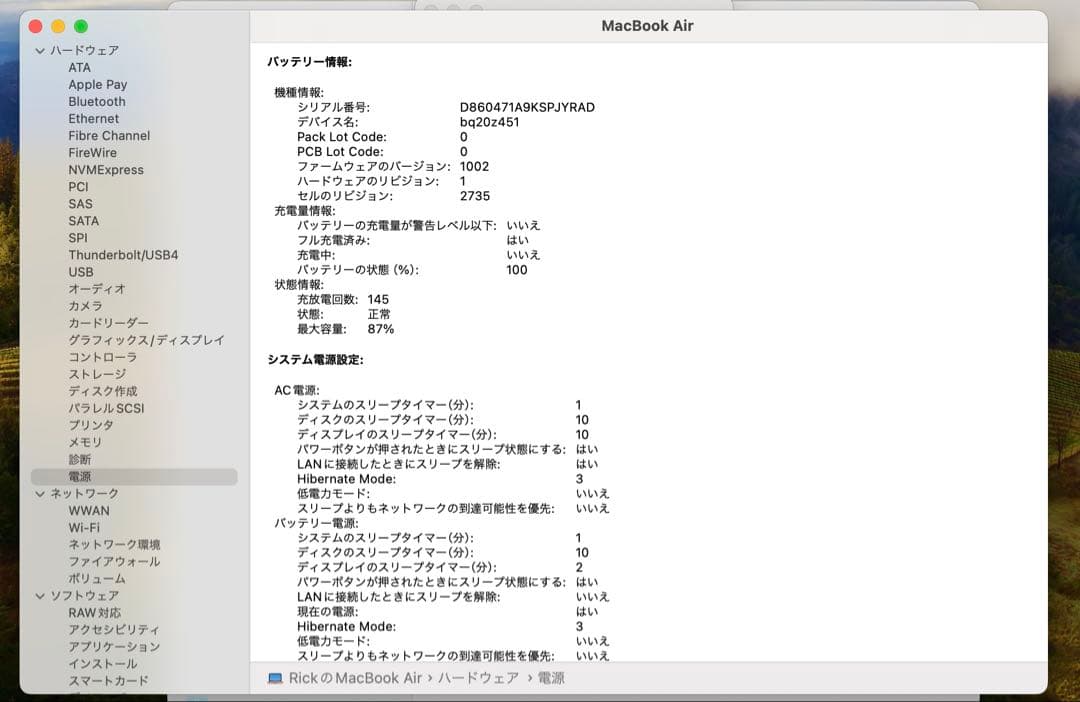Collapse the ネットワーク section
This screenshot has height=702, width=1080.
(40, 493)
